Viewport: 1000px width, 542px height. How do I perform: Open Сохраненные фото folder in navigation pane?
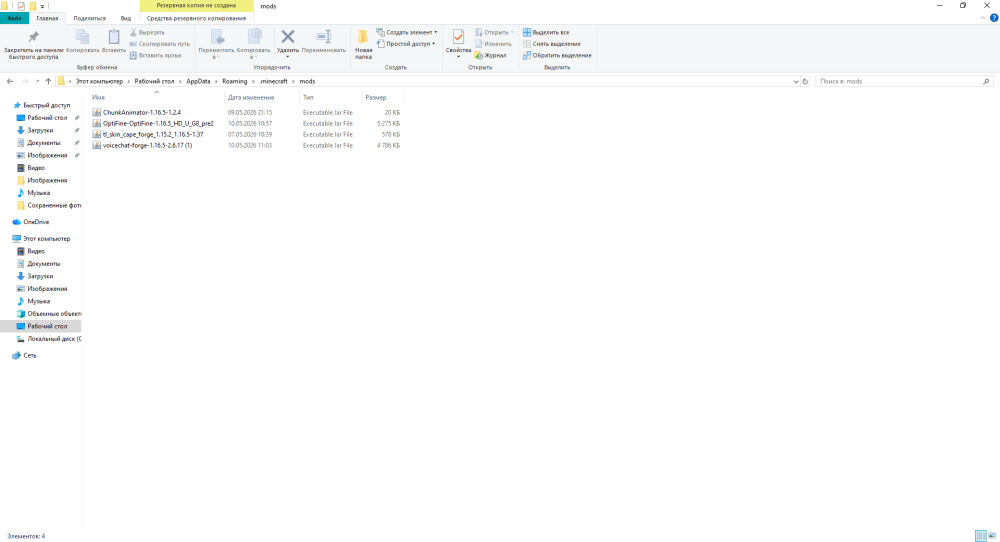54,205
